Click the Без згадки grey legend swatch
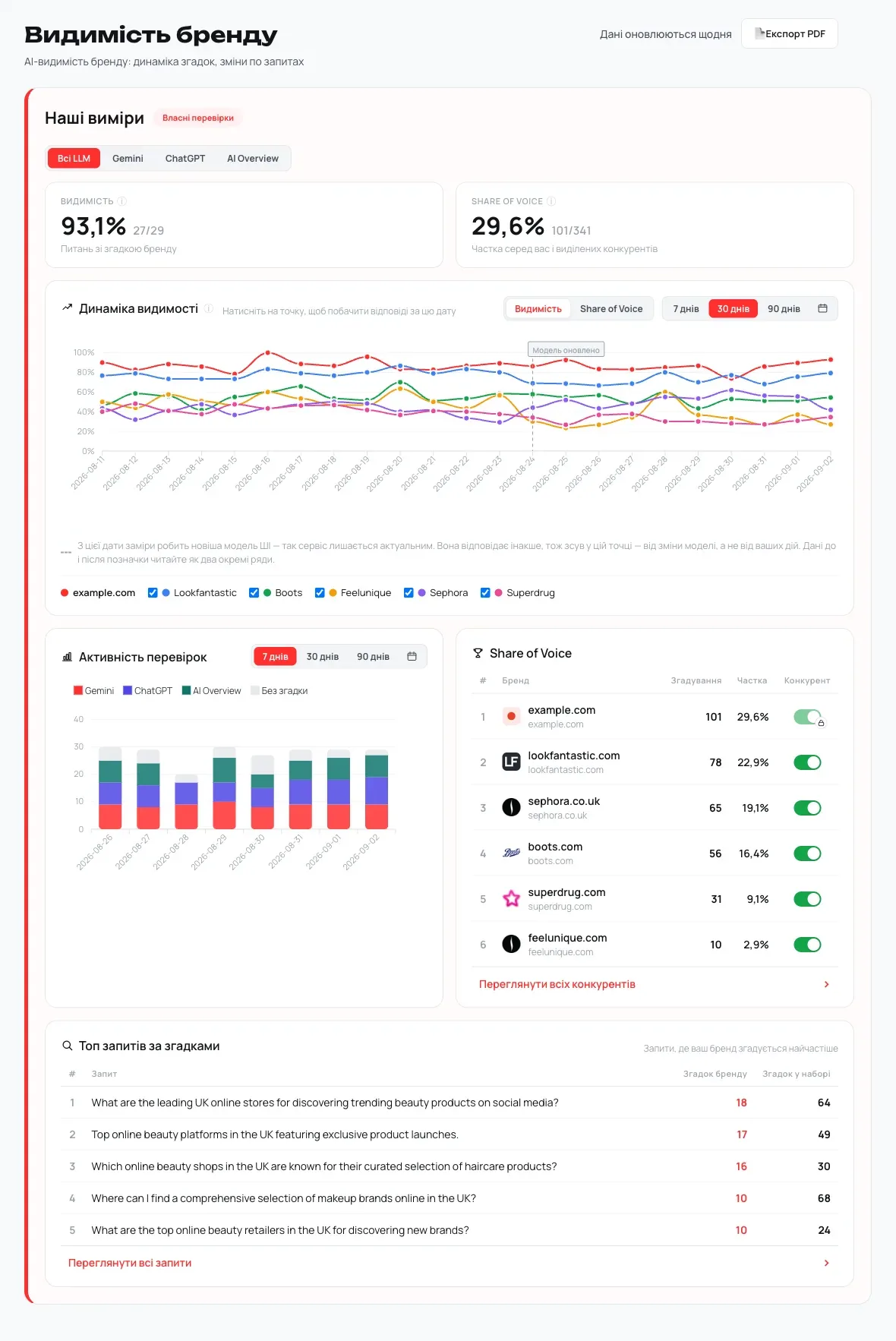896x1341 pixels. 255,690
